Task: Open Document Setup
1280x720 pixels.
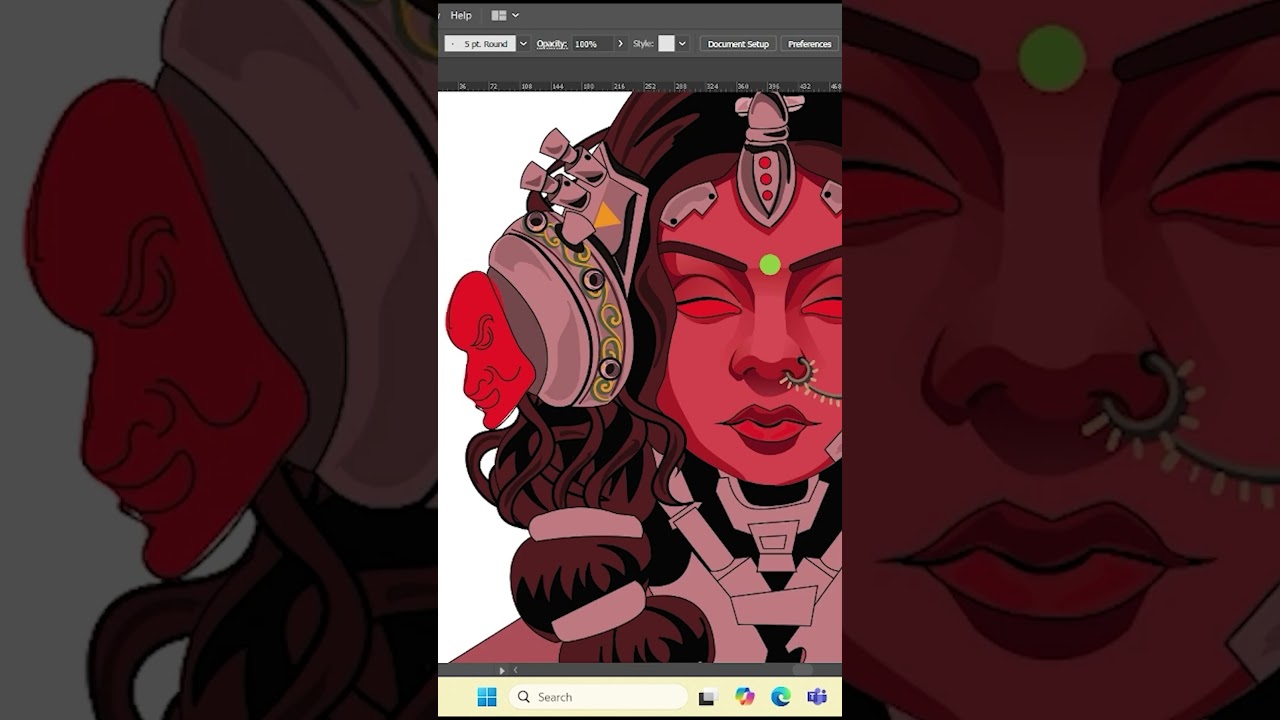Action: coord(738,44)
